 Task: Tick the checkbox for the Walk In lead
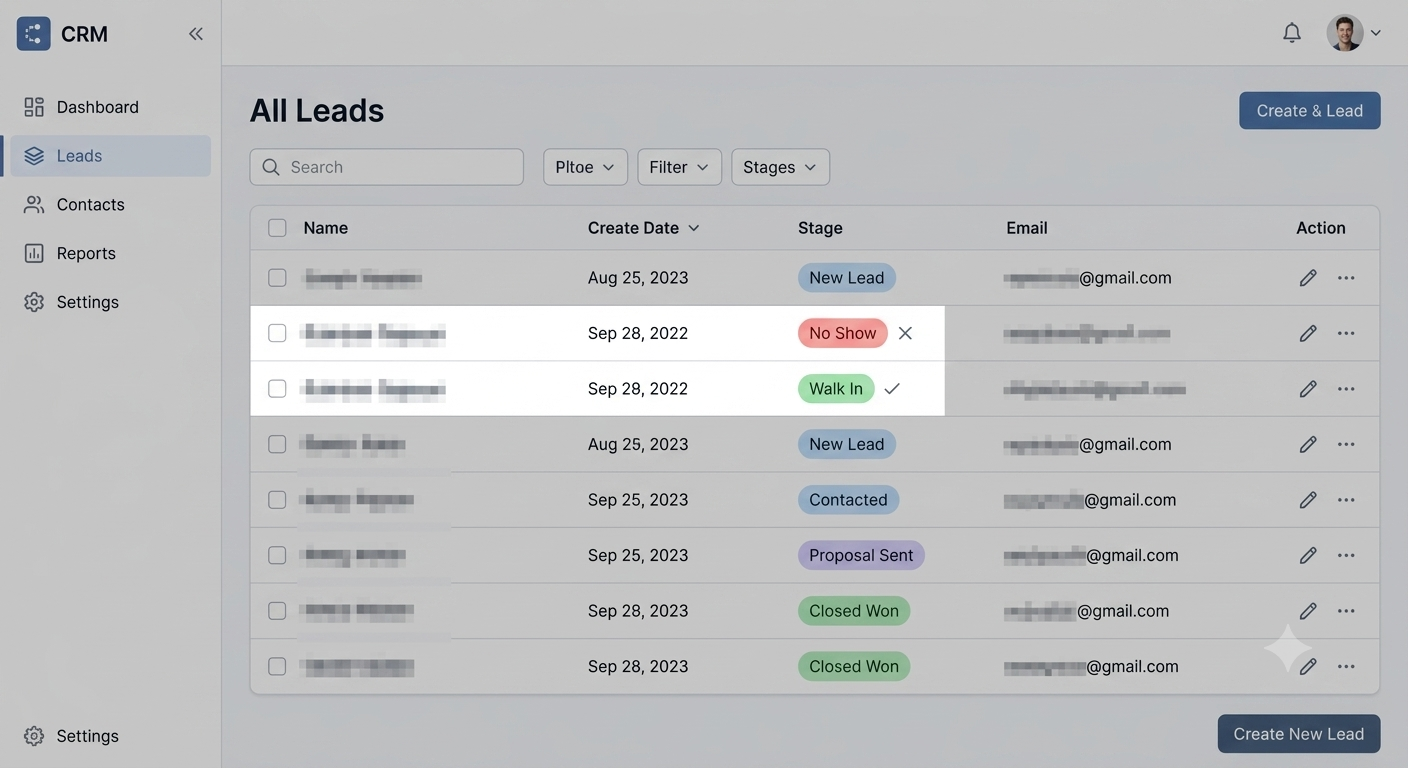tap(277, 389)
